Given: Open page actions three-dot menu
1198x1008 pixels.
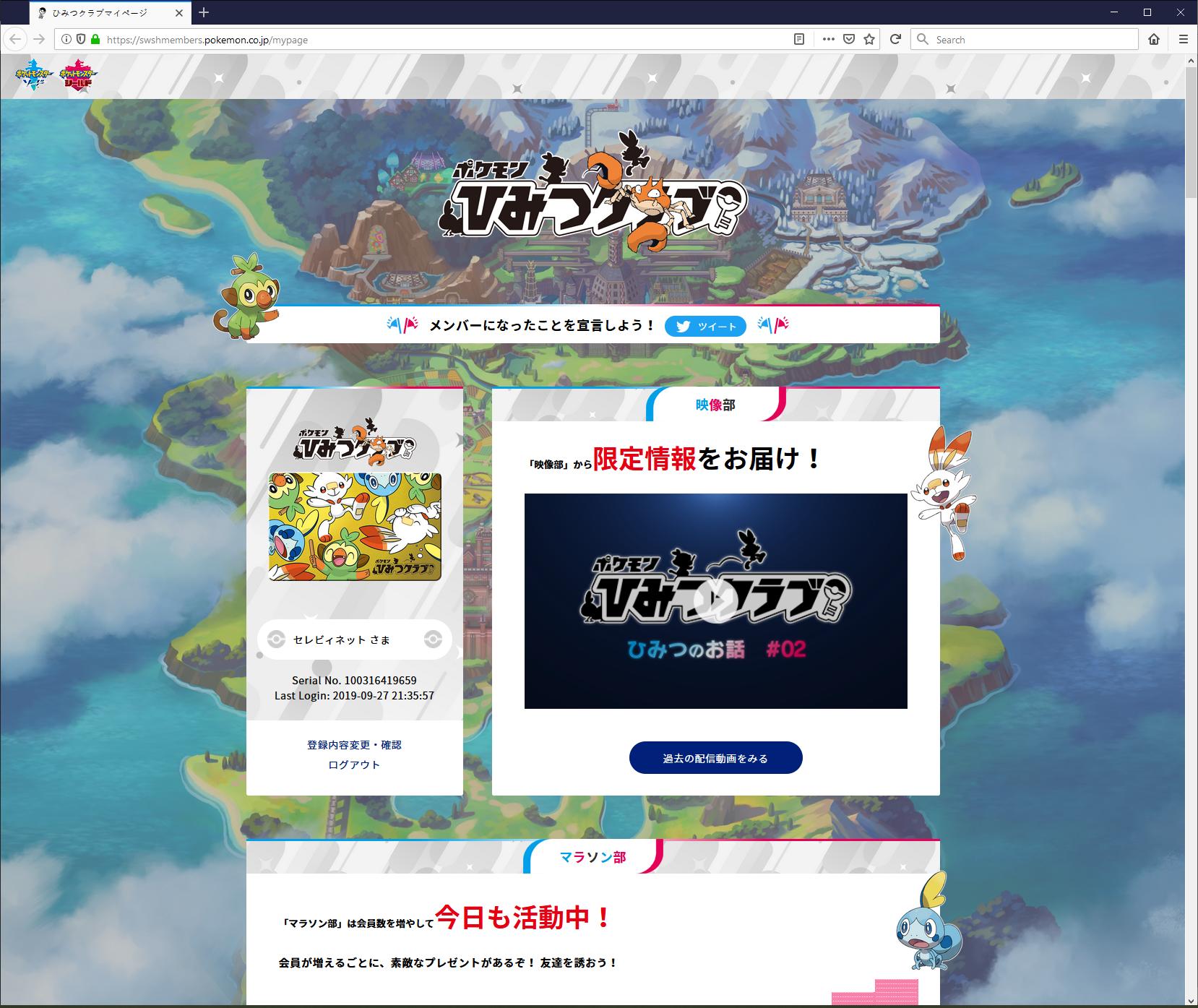Looking at the screenshot, I should [x=829, y=40].
